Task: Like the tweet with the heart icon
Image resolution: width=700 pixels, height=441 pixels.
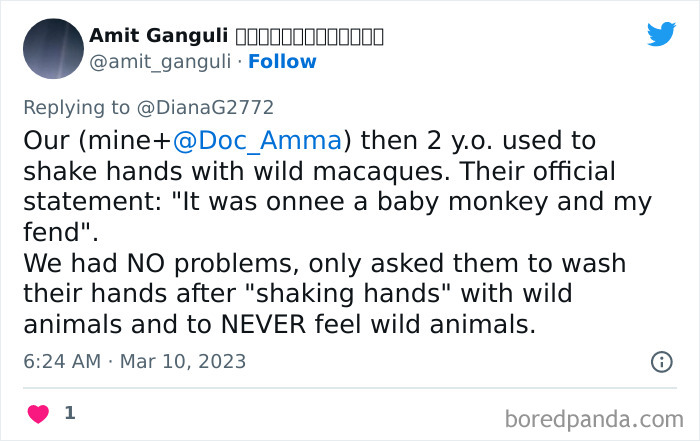Action: [39, 413]
